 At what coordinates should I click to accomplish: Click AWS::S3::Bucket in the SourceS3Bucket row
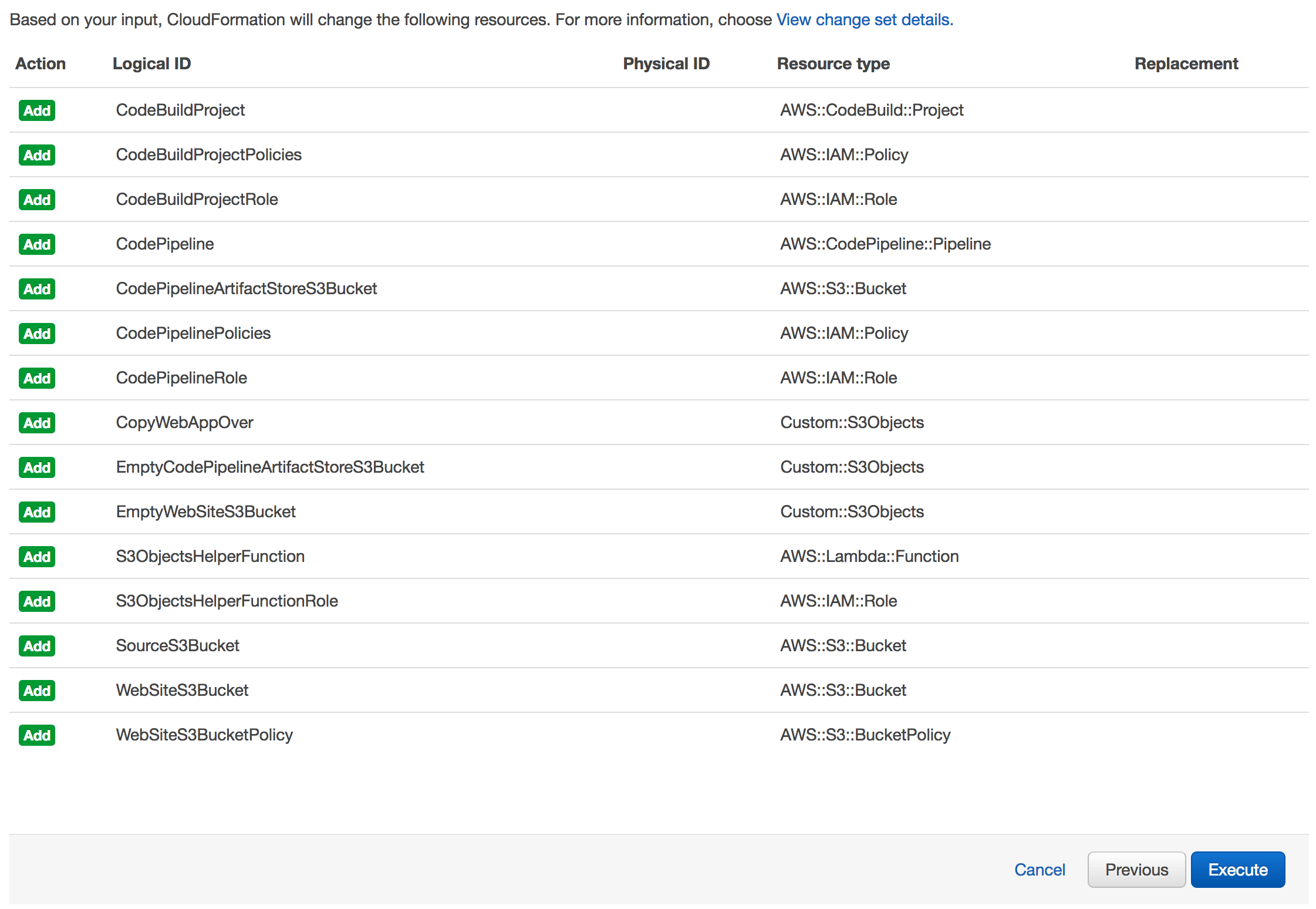pyautogui.click(x=843, y=646)
